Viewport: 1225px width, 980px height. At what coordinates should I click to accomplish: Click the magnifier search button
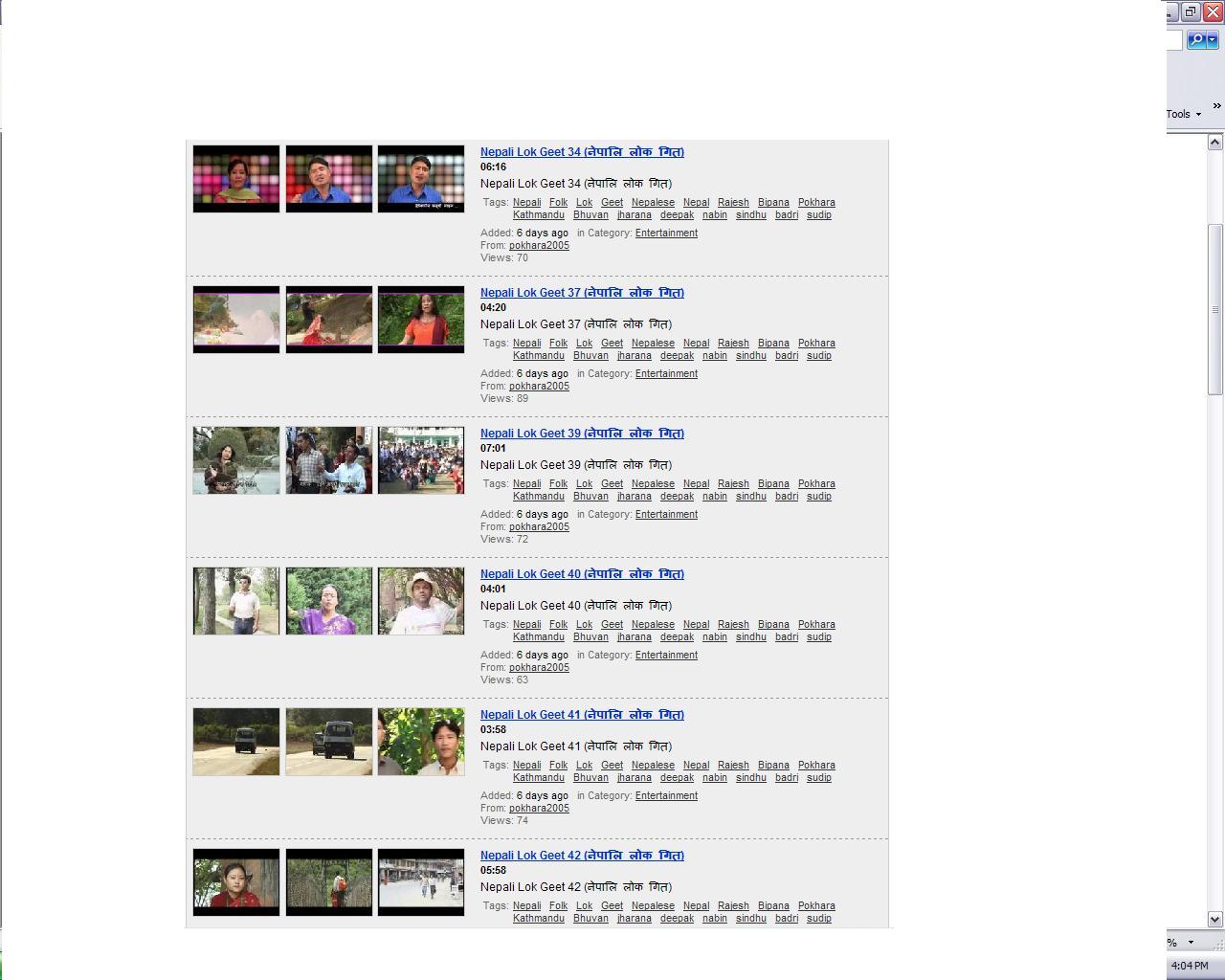(x=1195, y=40)
